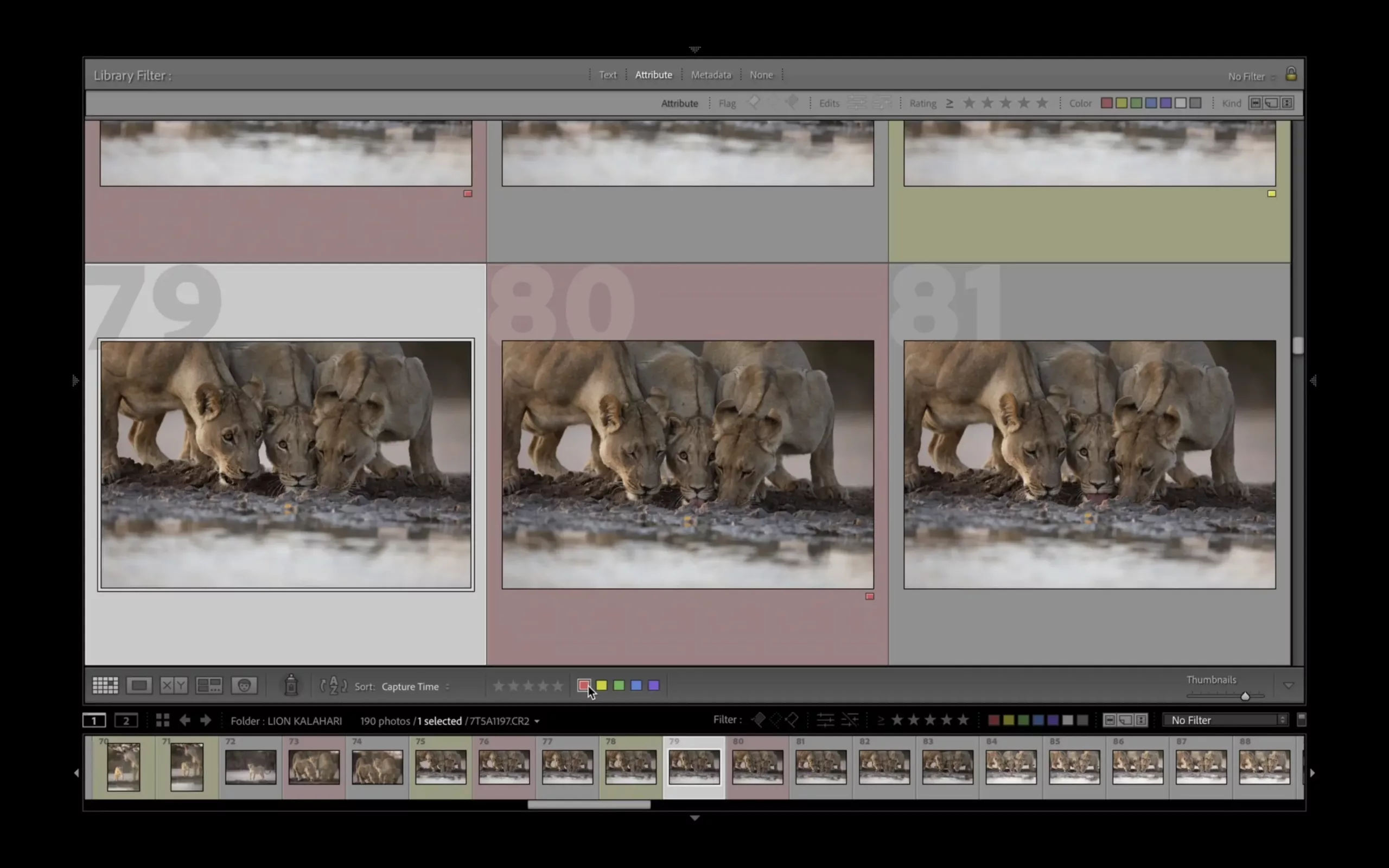This screenshot has height=868, width=1389.
Task: Expand top panel with top arrow
Action: click(x=694, y=49)
